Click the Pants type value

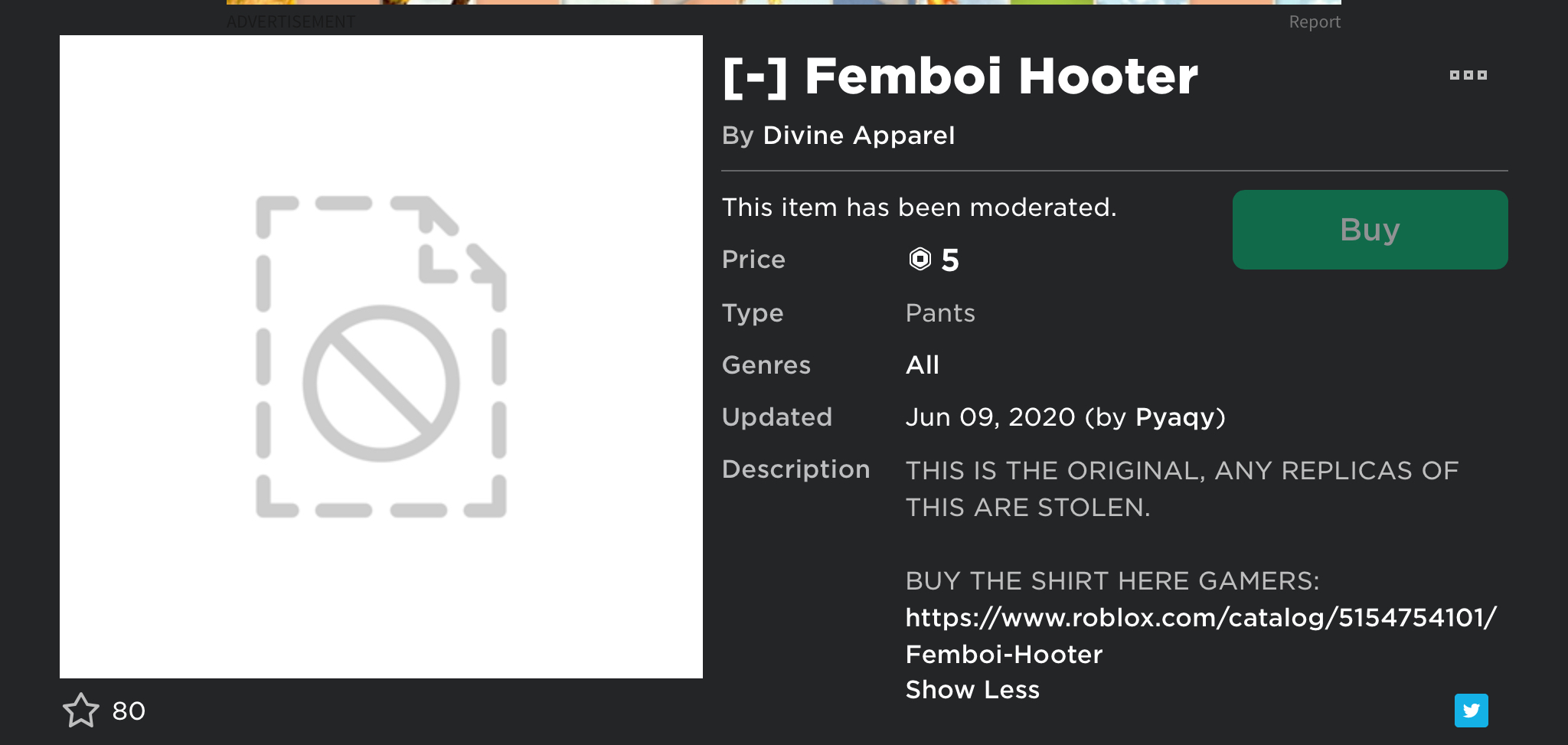(940, 313)
